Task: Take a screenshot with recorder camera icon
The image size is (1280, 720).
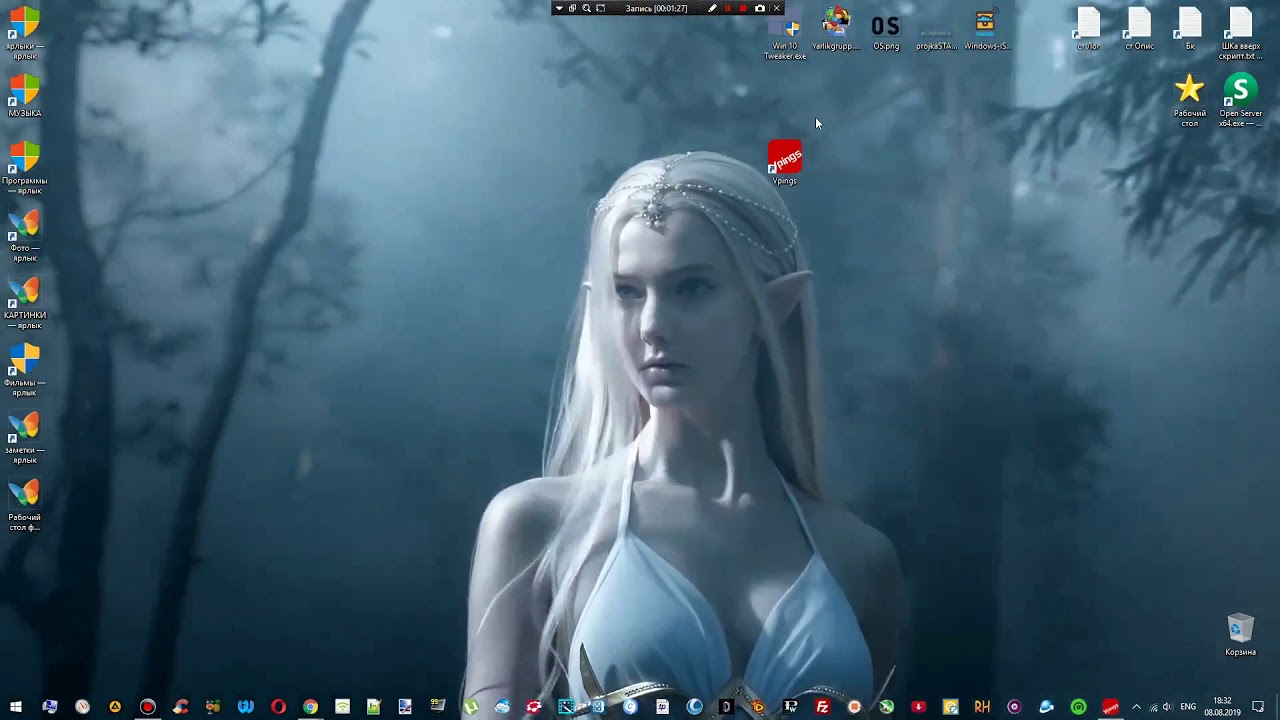Action: point(759,8)
